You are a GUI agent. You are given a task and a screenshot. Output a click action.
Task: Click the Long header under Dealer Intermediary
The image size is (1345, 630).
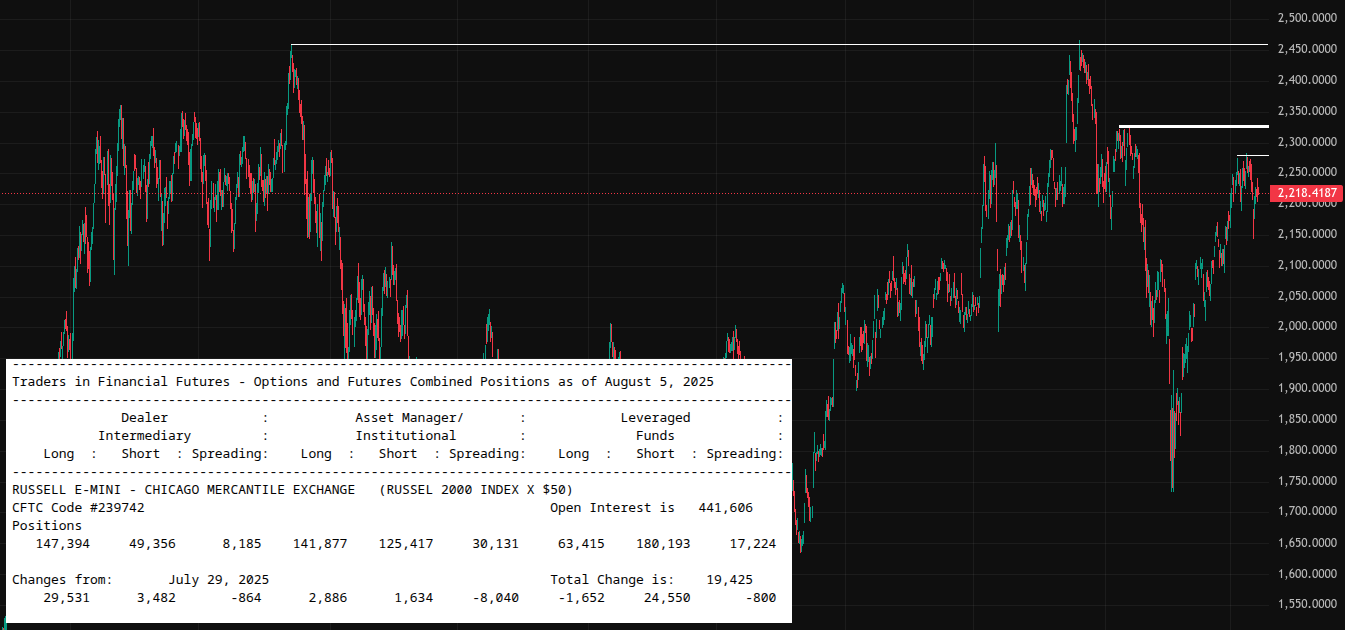pyautogui.click(x=59, y=454)
